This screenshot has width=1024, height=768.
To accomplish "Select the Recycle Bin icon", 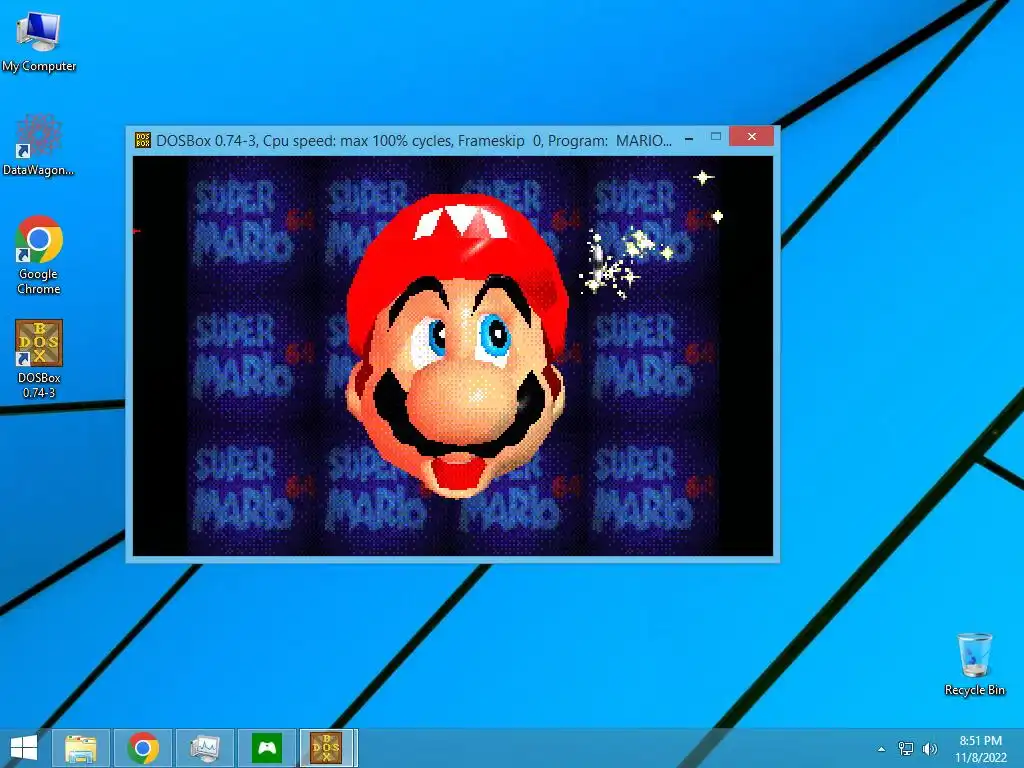I will coord(974,664).
